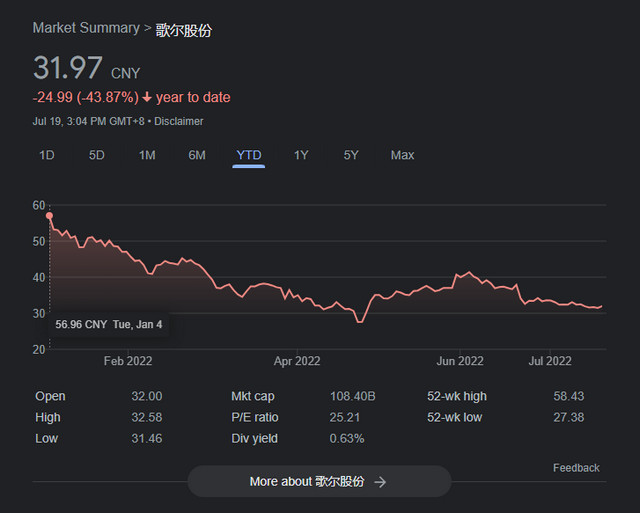
Task: View the 5Y price history
Action: tap(351, 155)
